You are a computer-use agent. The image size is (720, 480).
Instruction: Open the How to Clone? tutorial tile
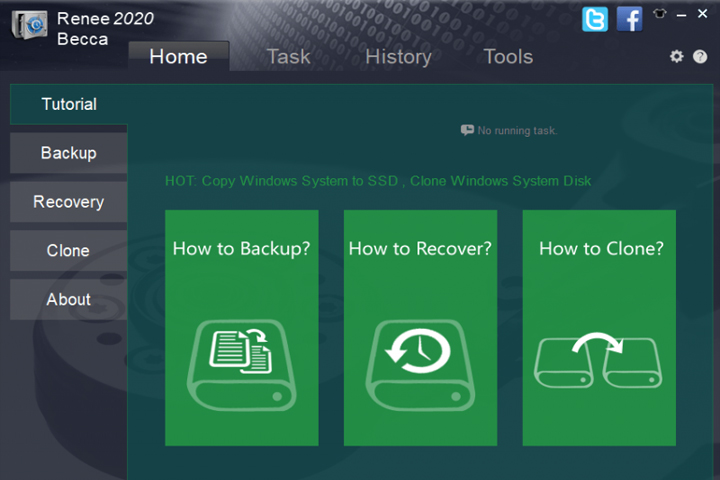pos(599,328)
